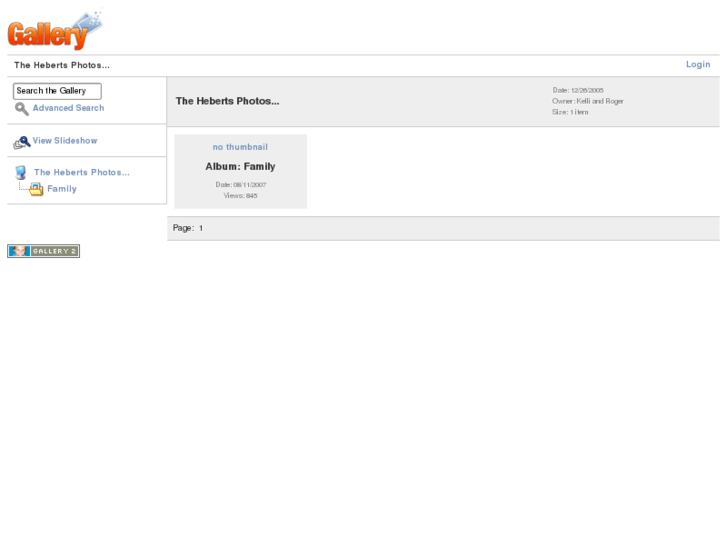Viewport: 727px width, 545px height.
Task: Click the Family folder icon in tree
Action: pyautogui.click(x=36, y=189)
